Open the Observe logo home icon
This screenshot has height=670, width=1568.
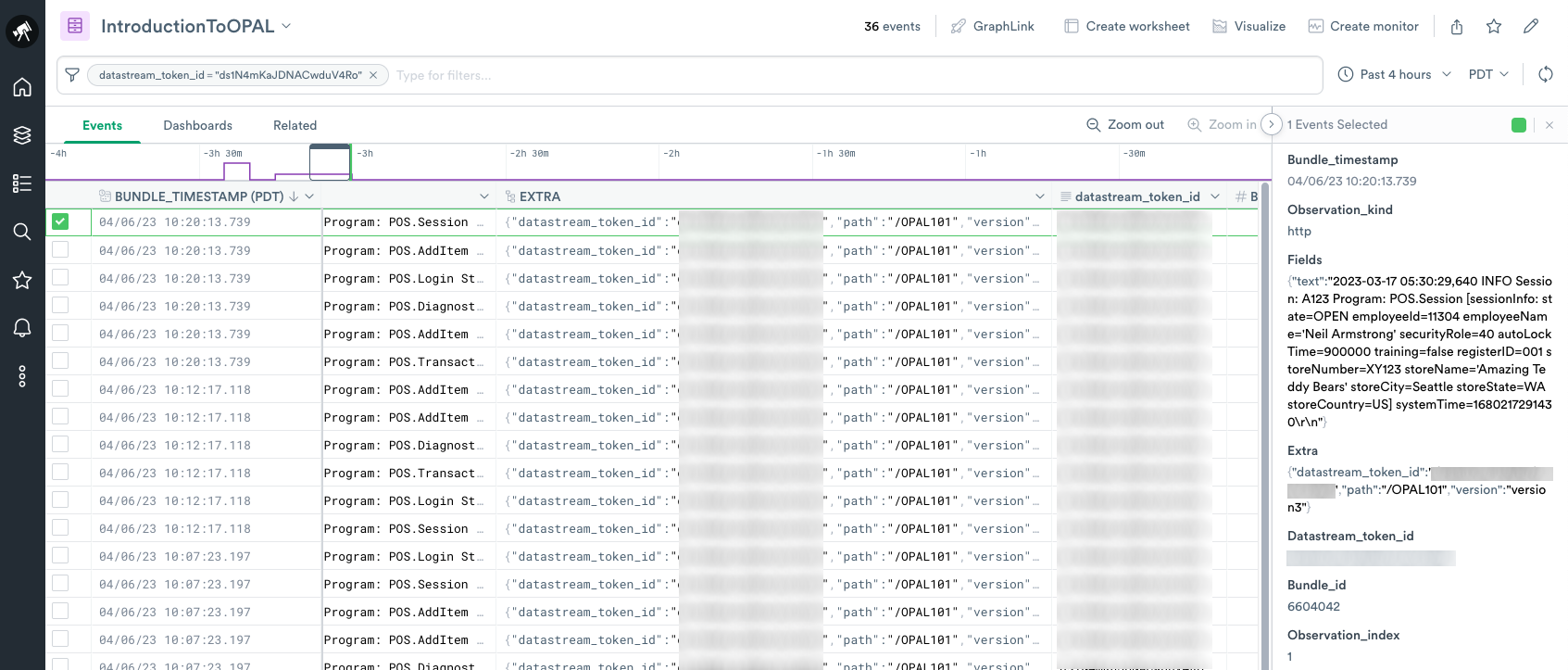[22, 32]
